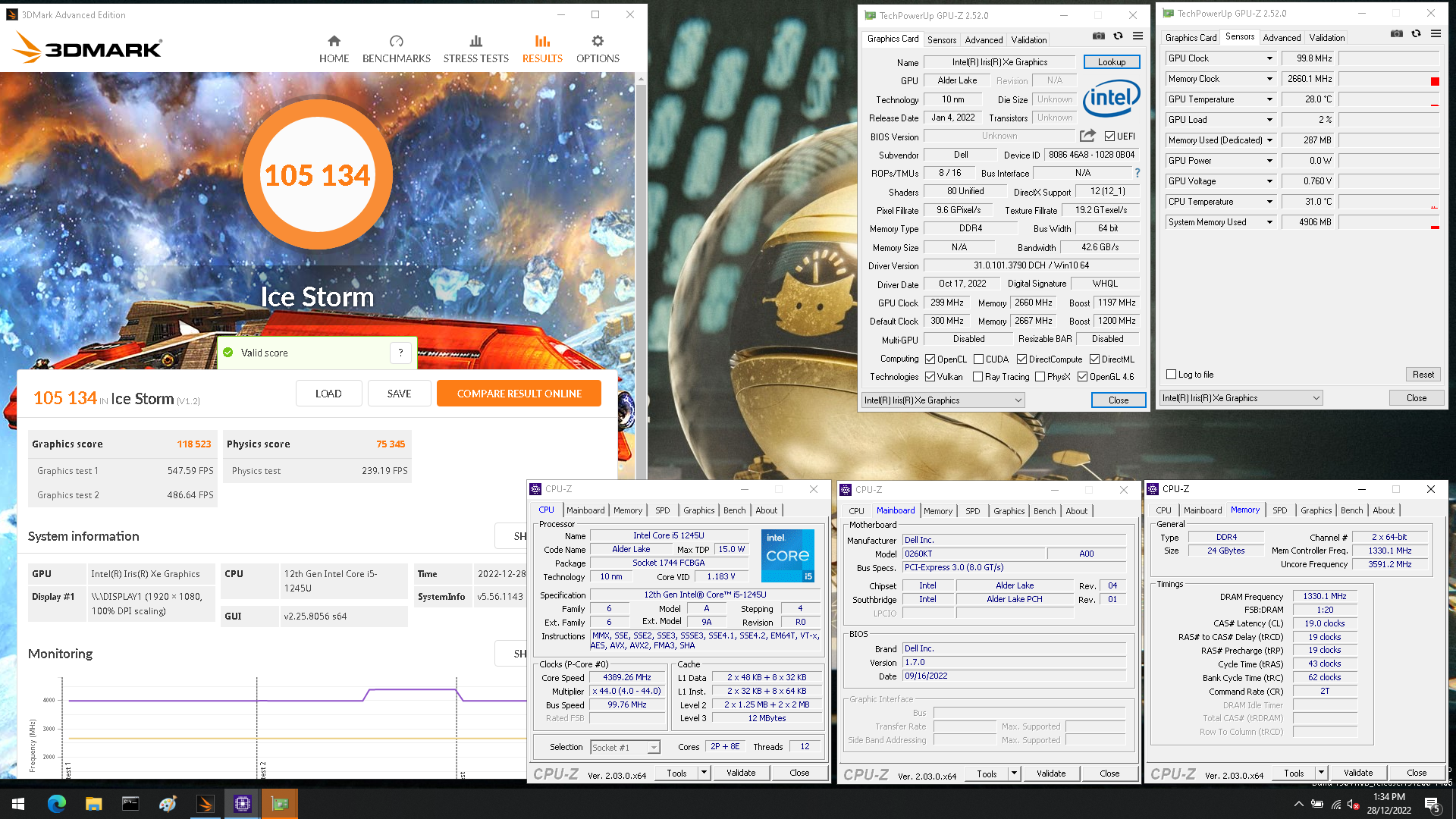
Task: Open Graphics tab in CPU-Z Memory window
Action: coord(1316,510)
